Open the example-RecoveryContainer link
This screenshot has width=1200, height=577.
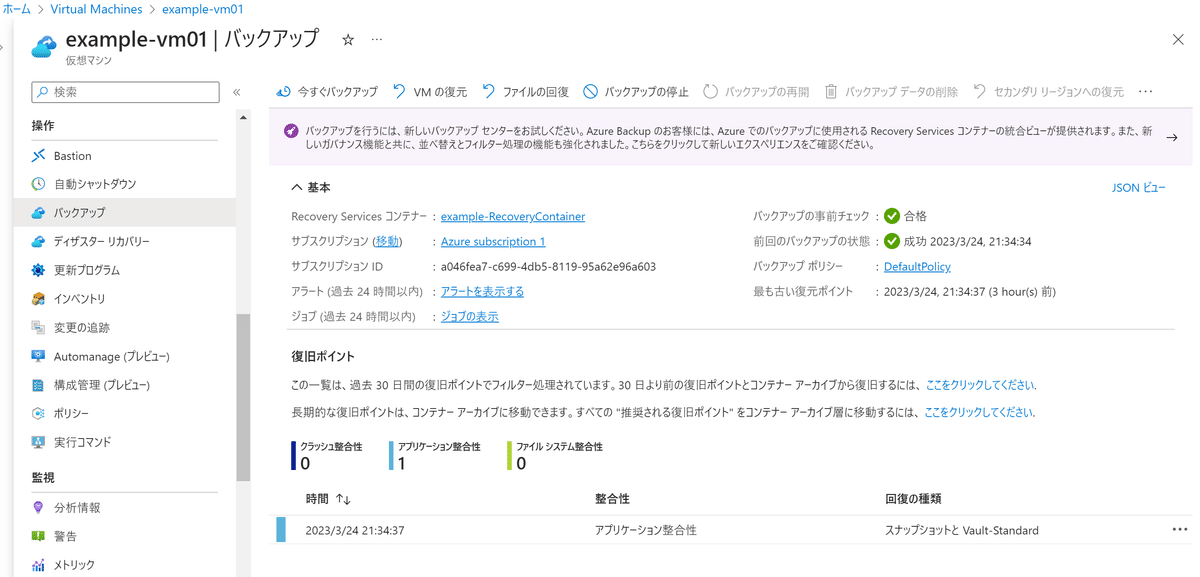pyautogui.click(x=513, y=217)
